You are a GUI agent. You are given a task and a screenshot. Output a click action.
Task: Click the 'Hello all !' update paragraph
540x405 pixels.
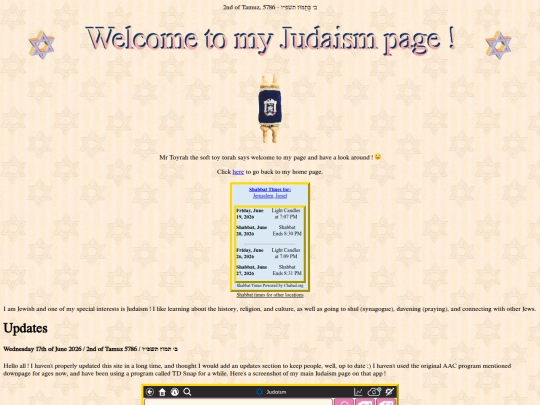click(x=257, y=370)
